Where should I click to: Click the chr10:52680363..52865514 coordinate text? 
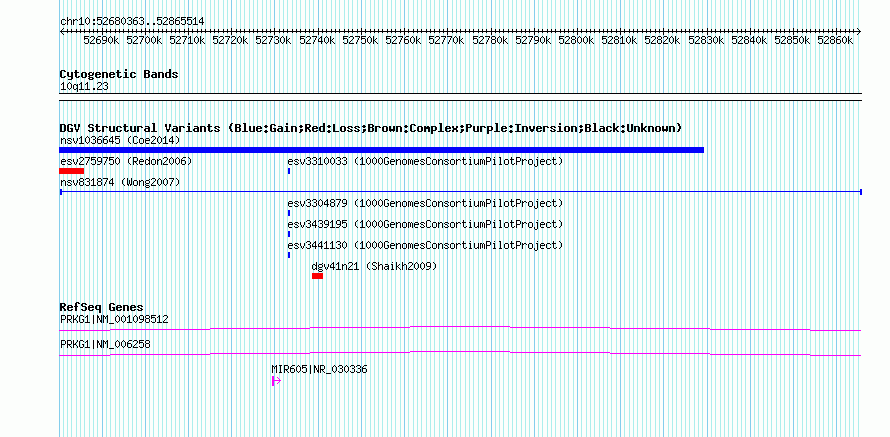[132, 22]
